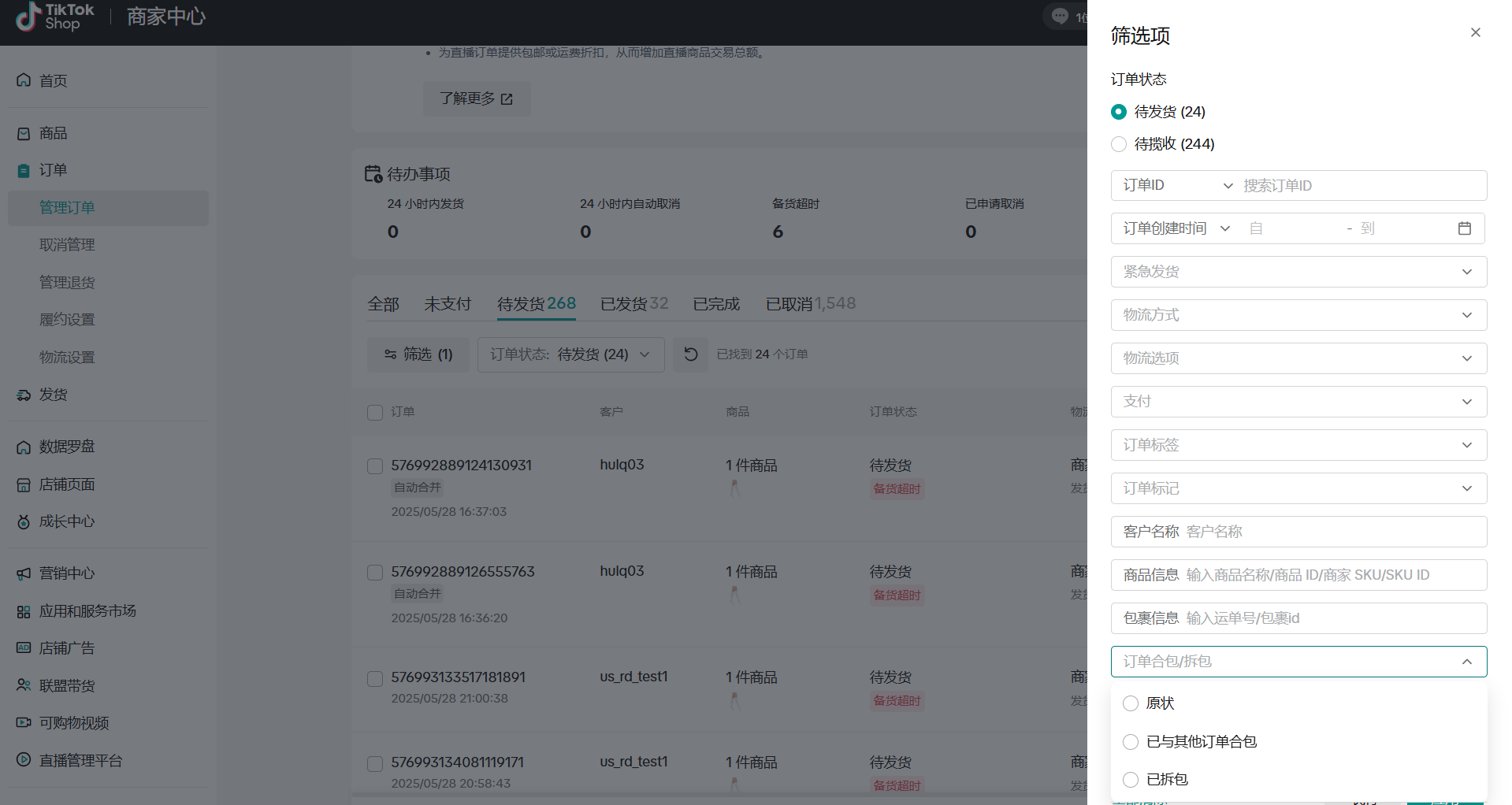Click the Marketing Center megaphone icon
This screenshot has height=805, width=1512.
(24, 573)
